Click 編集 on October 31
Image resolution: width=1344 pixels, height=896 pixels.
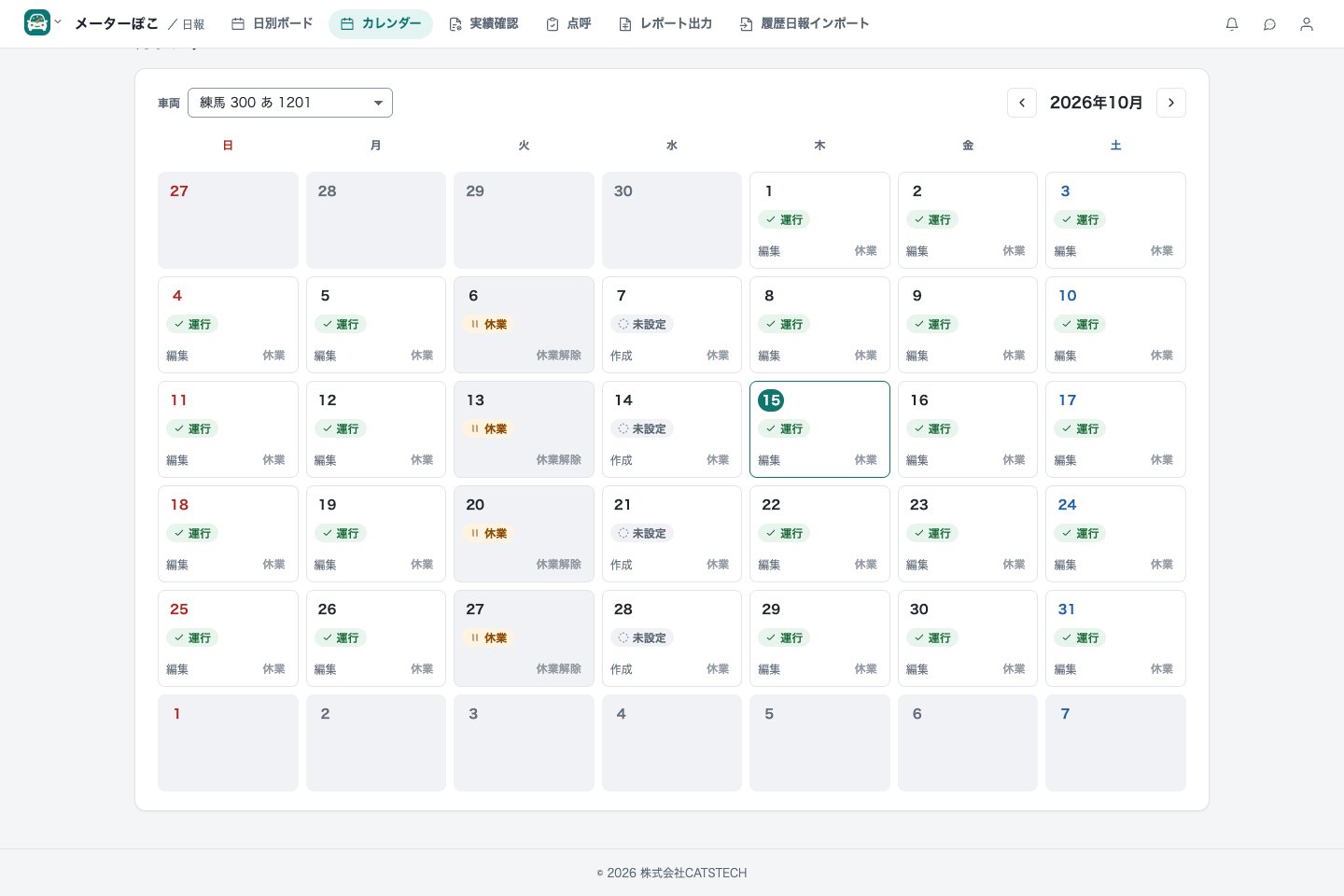[x=1065, y=669]
